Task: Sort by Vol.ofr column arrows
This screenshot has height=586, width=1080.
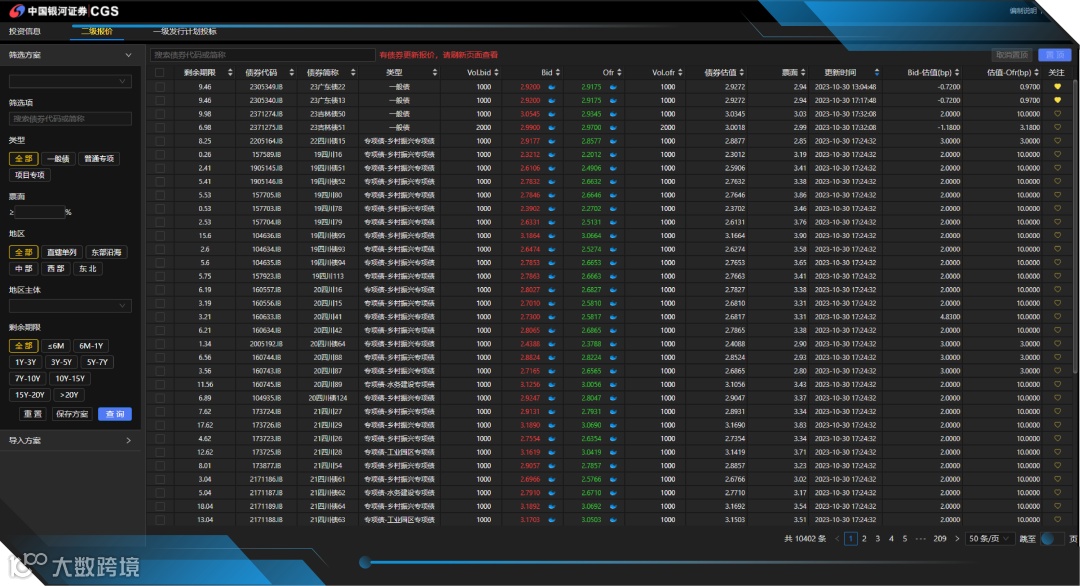Action: point(680,72)
